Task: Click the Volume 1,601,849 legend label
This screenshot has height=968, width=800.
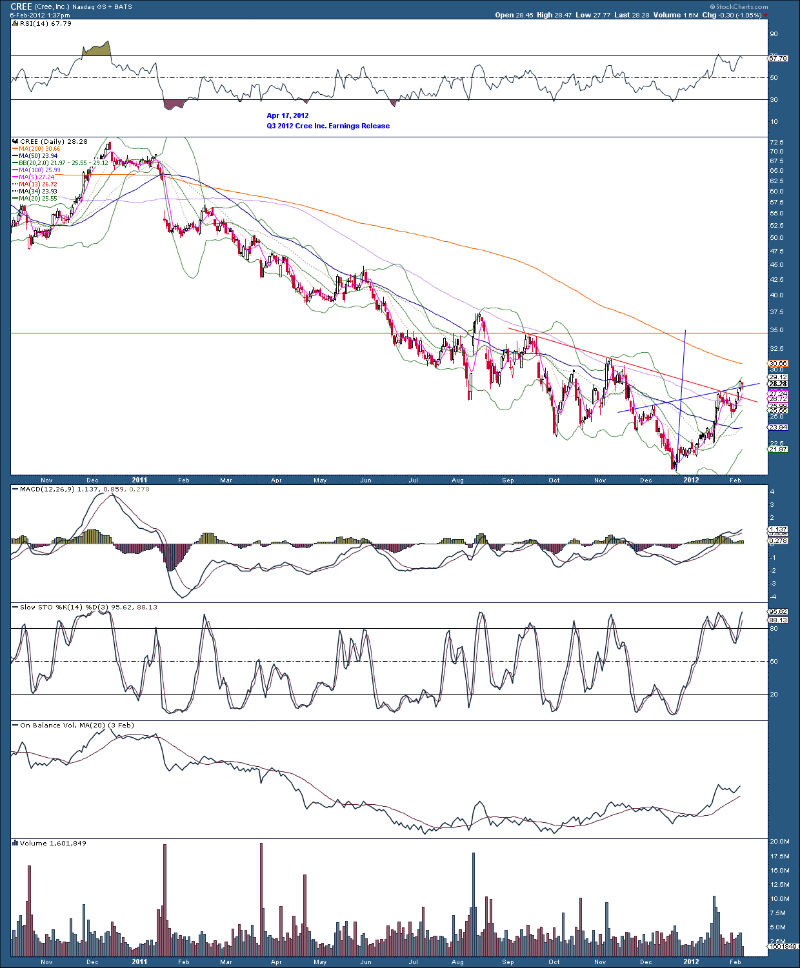Action: click(x=53, y=843)
